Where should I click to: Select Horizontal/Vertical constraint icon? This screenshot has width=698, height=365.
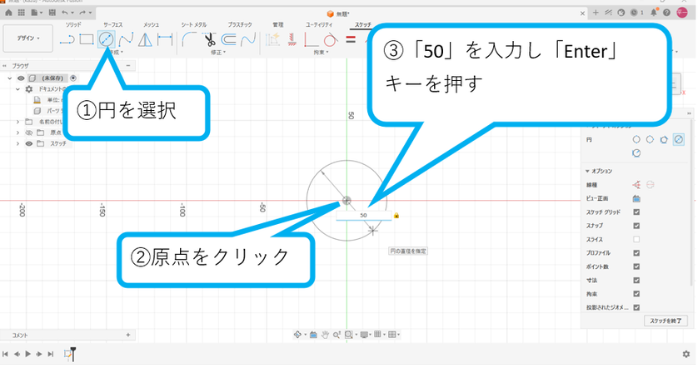311,40
